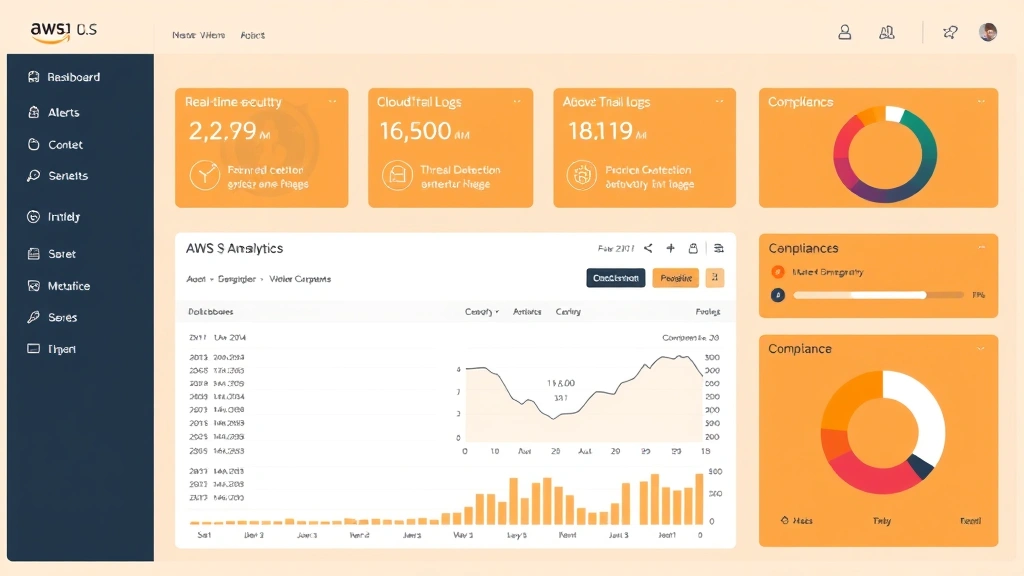Open the user profile icon in top bar
The image size is (1024, 576).
(x=845, y=33)
